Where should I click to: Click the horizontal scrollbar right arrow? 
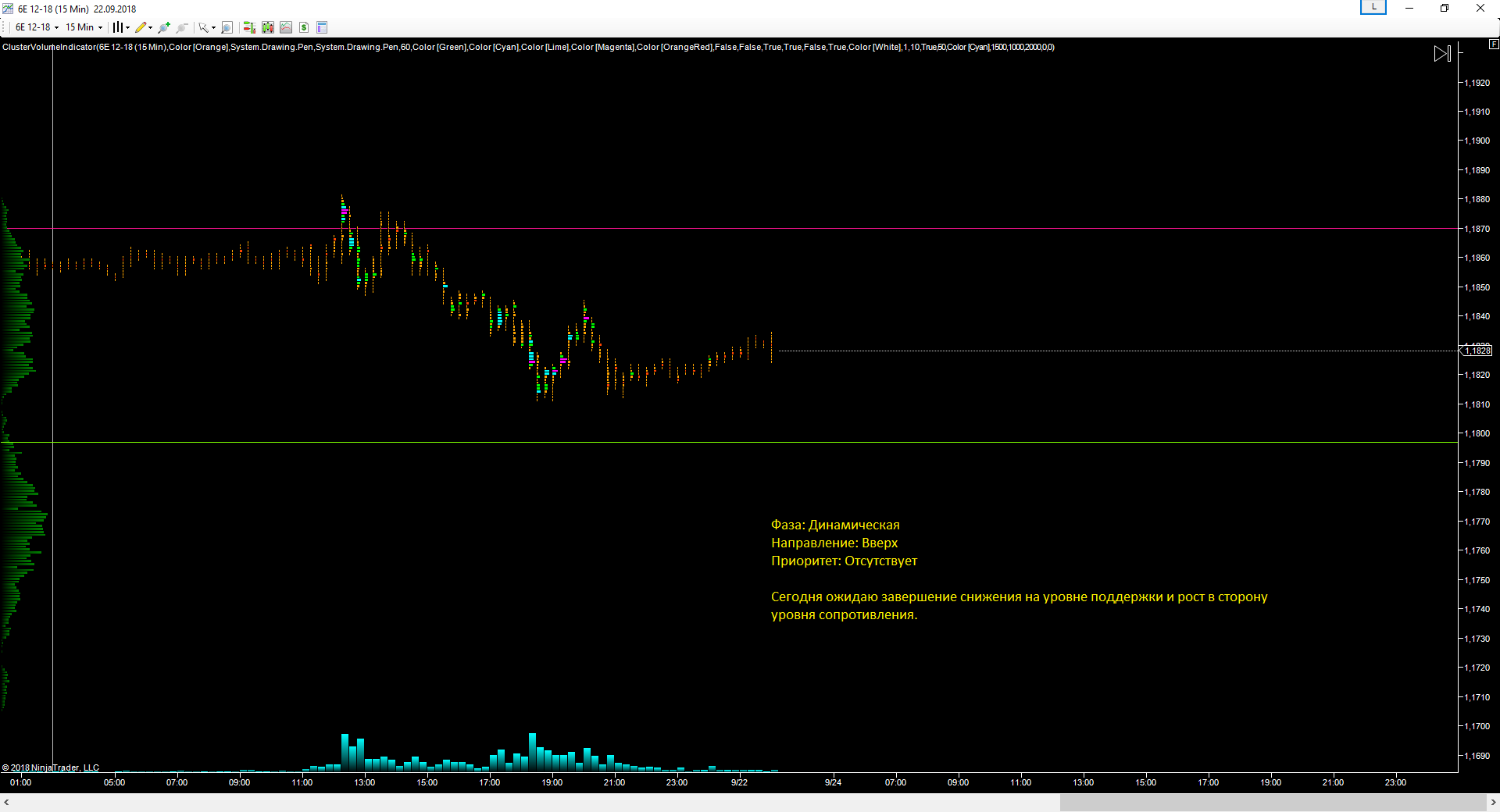1493,803
